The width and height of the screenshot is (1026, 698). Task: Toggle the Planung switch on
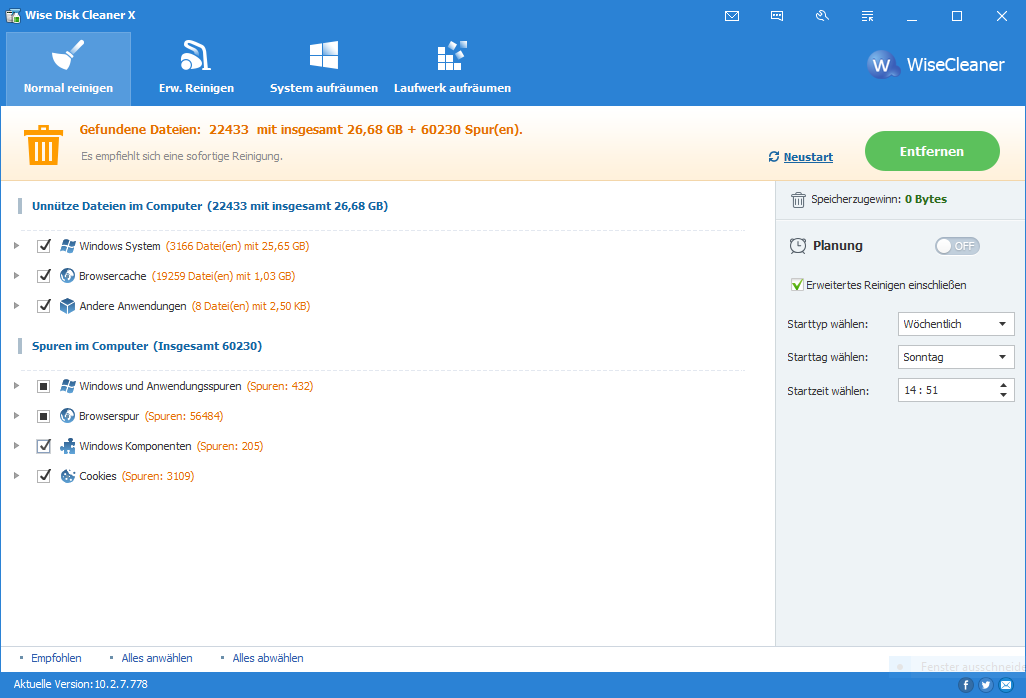(957, 246)
